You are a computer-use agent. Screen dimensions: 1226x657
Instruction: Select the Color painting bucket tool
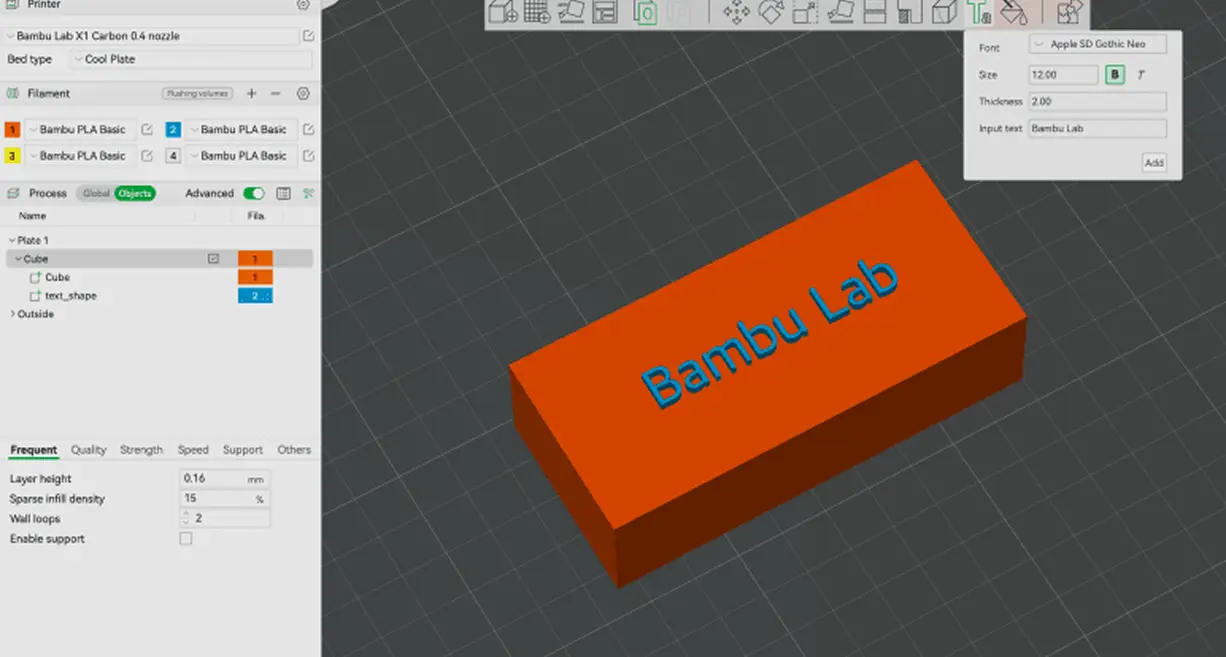tap(1012, 12)
